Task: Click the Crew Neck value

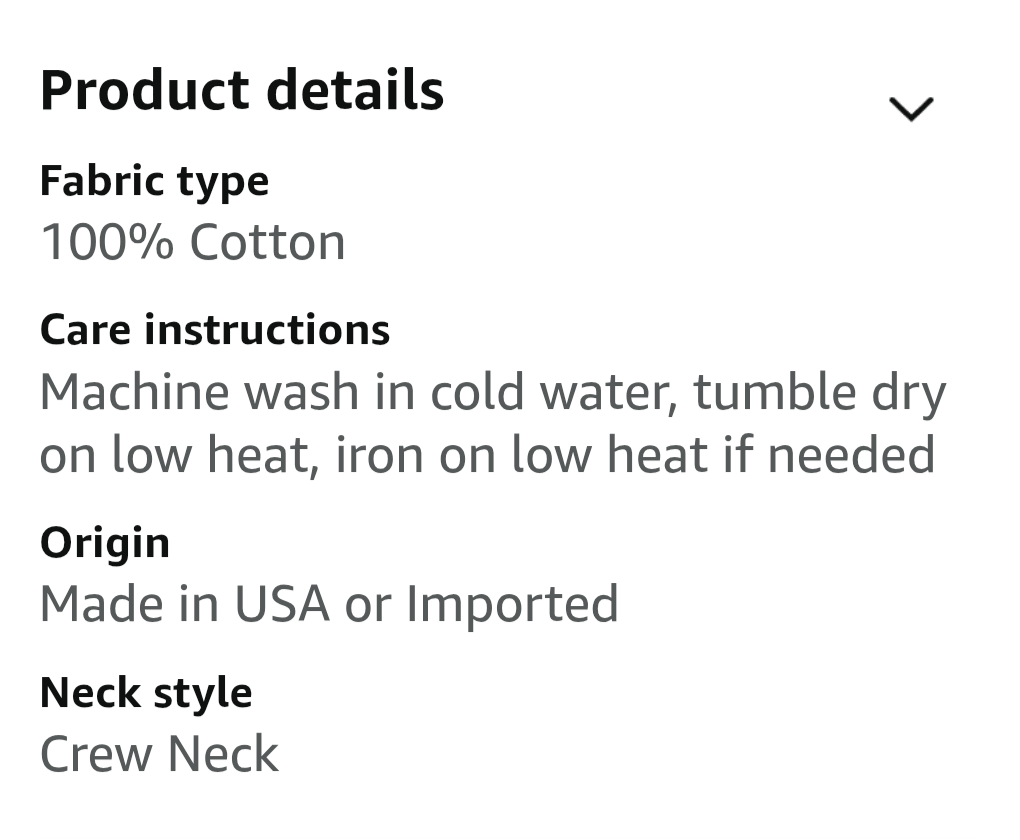Action: tap(158, 754)
